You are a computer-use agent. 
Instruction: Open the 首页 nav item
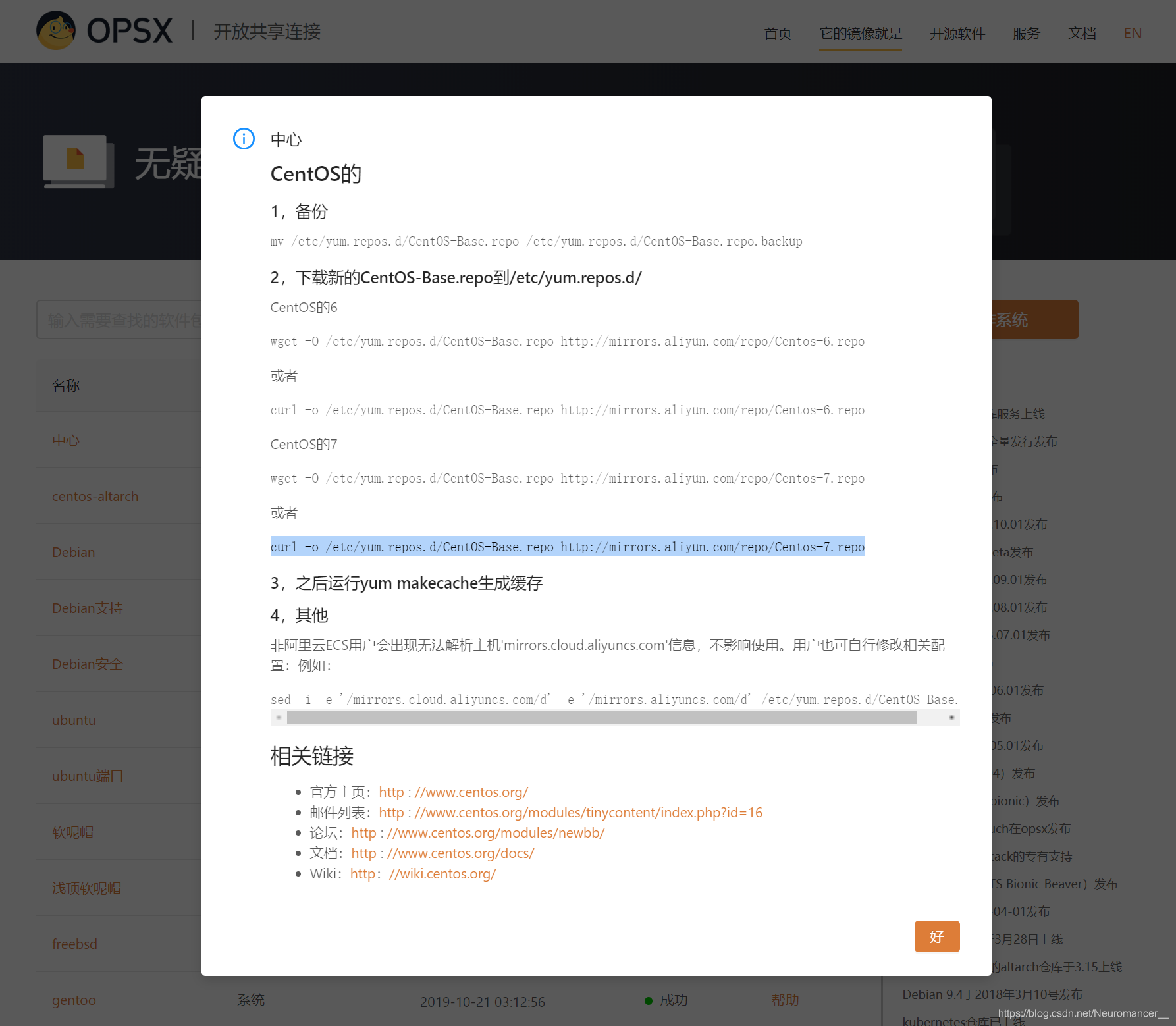tap(778, 33)
